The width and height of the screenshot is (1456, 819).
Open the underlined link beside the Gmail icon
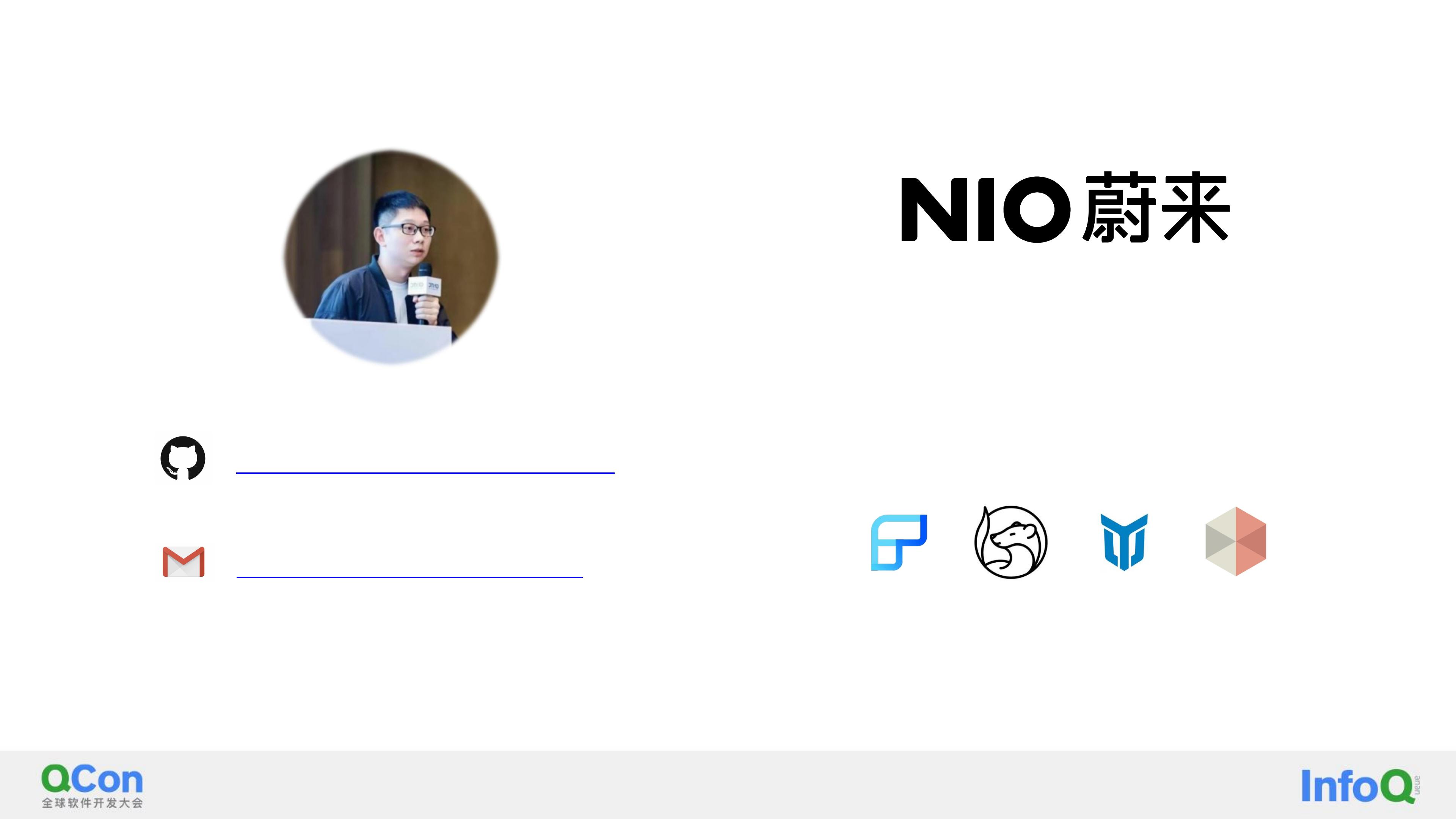(x=409, y=576)
